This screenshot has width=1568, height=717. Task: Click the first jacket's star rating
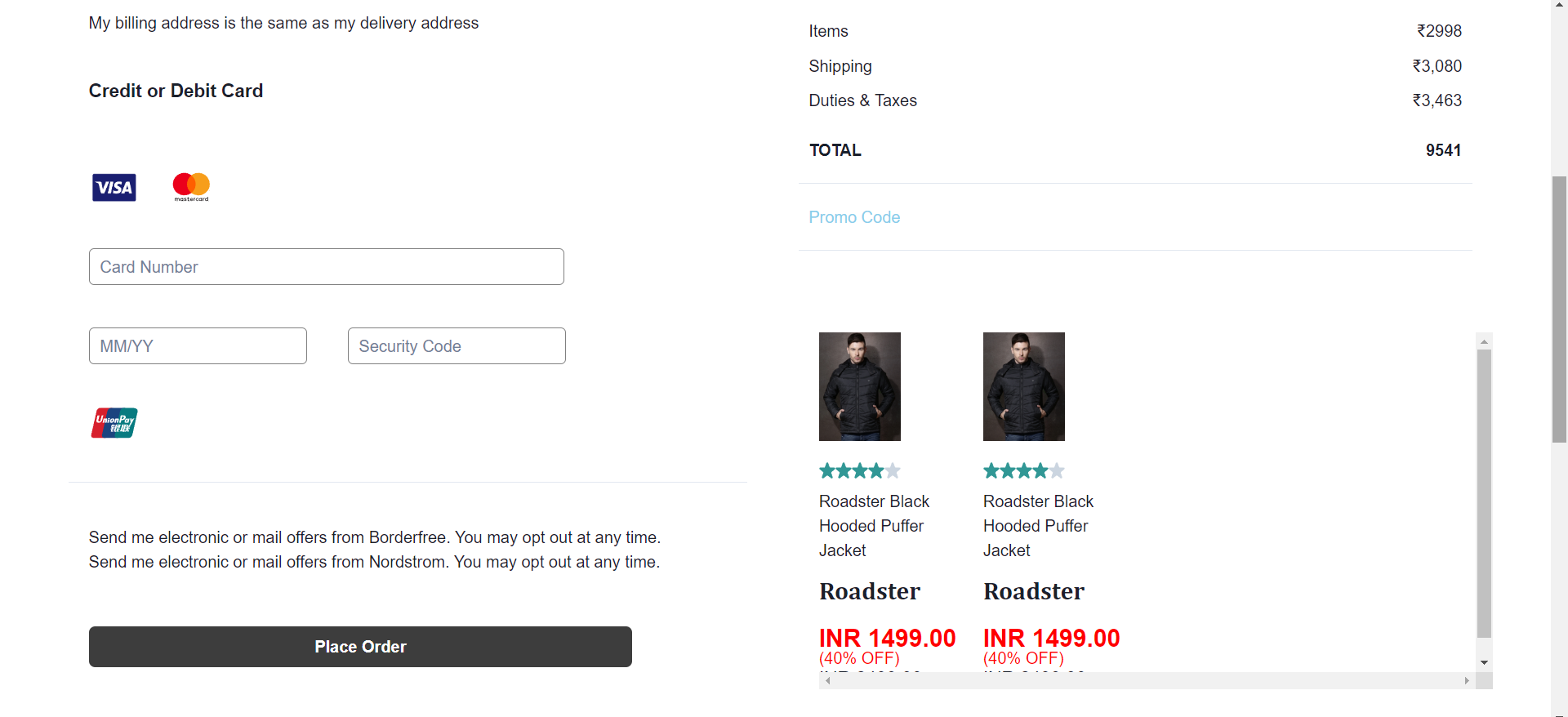click(x=860, y=471)
